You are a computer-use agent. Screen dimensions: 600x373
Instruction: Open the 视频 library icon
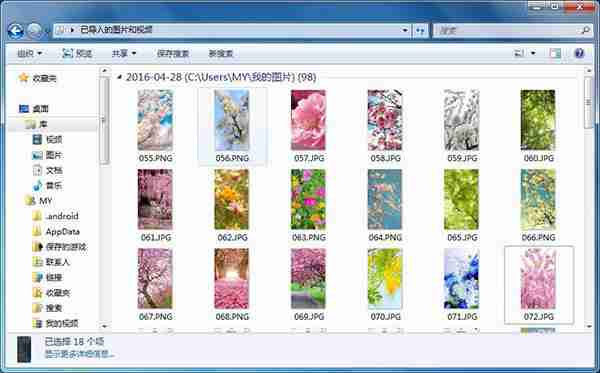pos(37,140)
